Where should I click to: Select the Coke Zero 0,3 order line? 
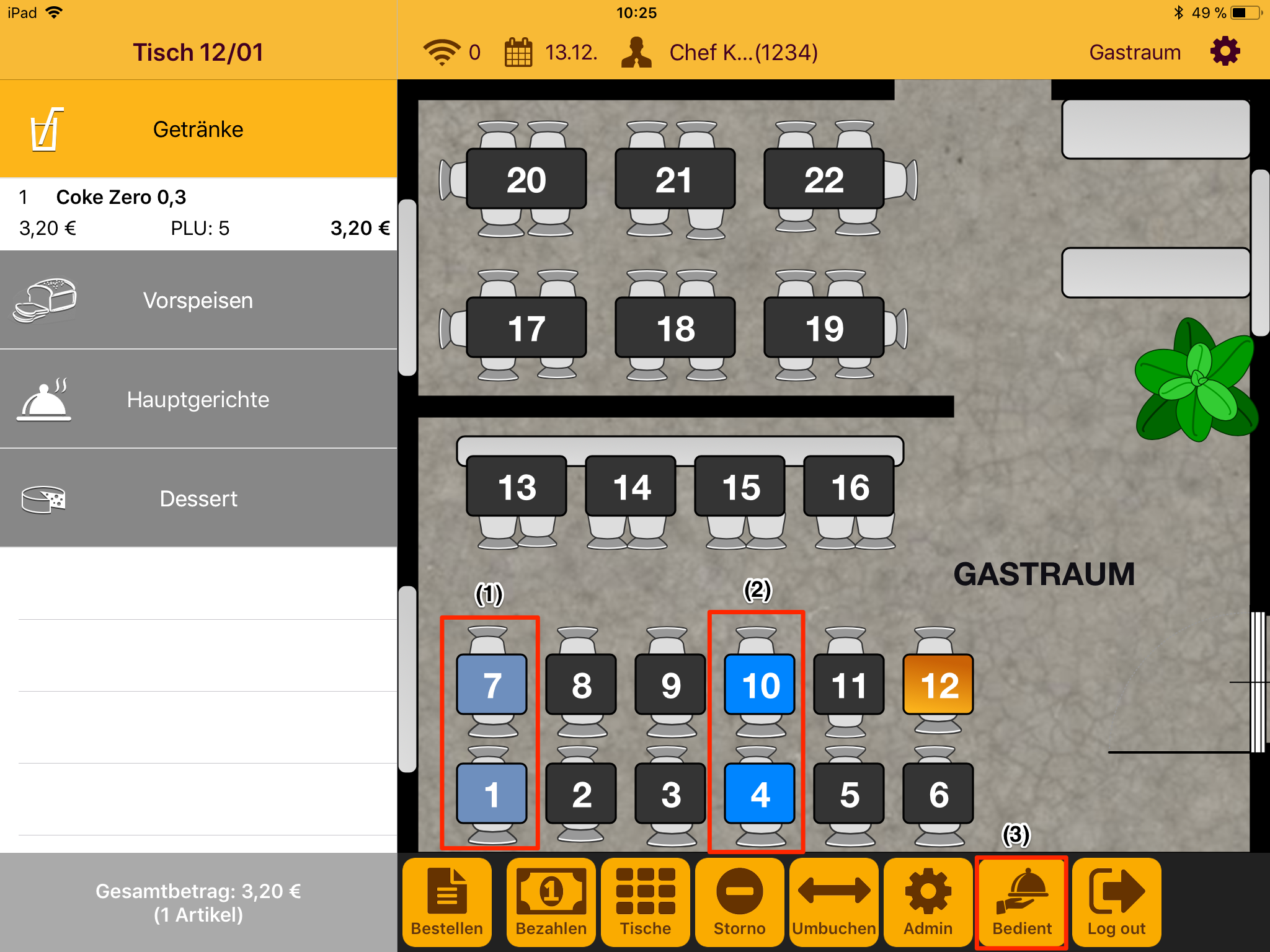tap(198, 214)
